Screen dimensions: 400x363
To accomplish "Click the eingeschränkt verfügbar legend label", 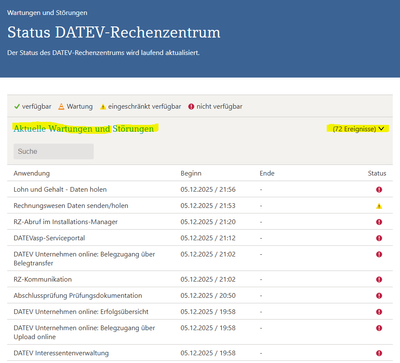I will (x=144, y=107).
